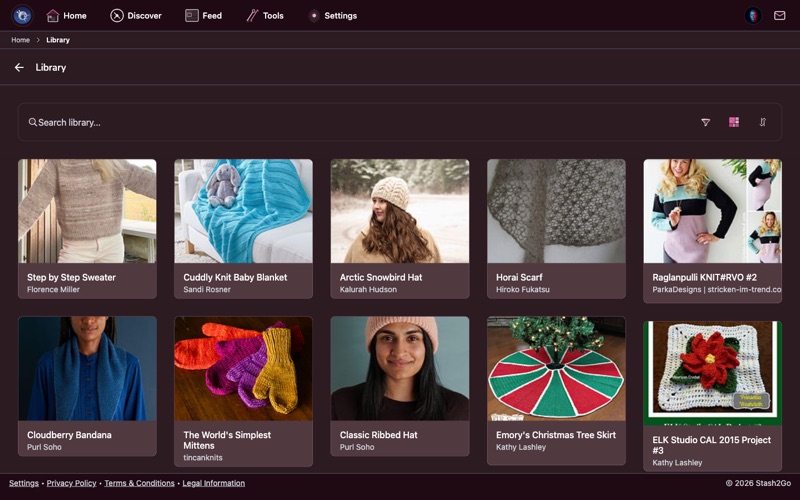Viewport: 800px width, 500px height.
Task: Click the 'Hiroko Fukatsu' author text
Action: [x=523, y=289]
